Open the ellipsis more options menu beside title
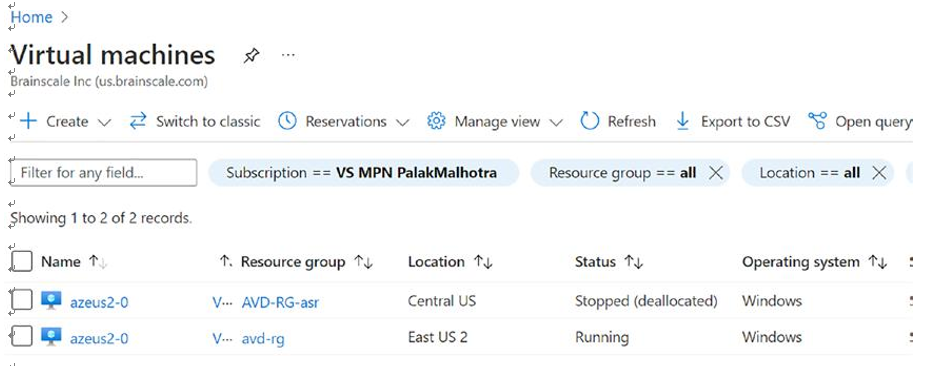Image resolution: width=930 pixels, height=366 pixels. pos(288,55)
